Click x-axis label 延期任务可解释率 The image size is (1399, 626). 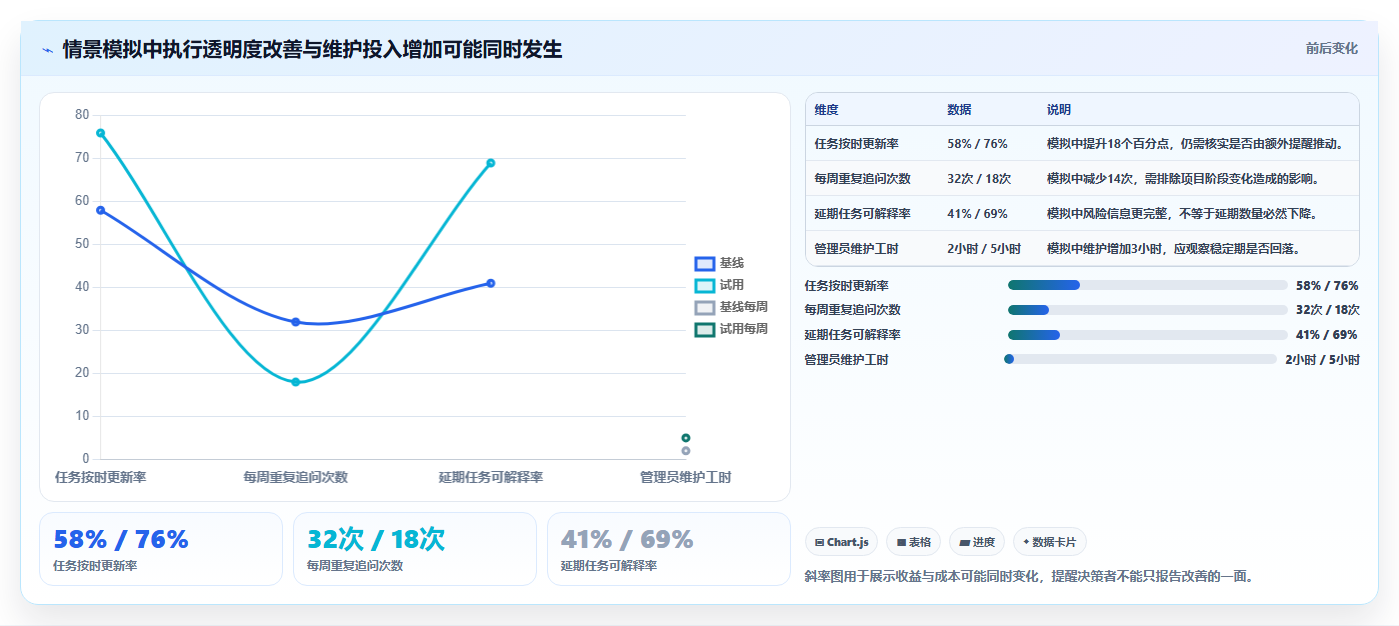tap(491, 477)
